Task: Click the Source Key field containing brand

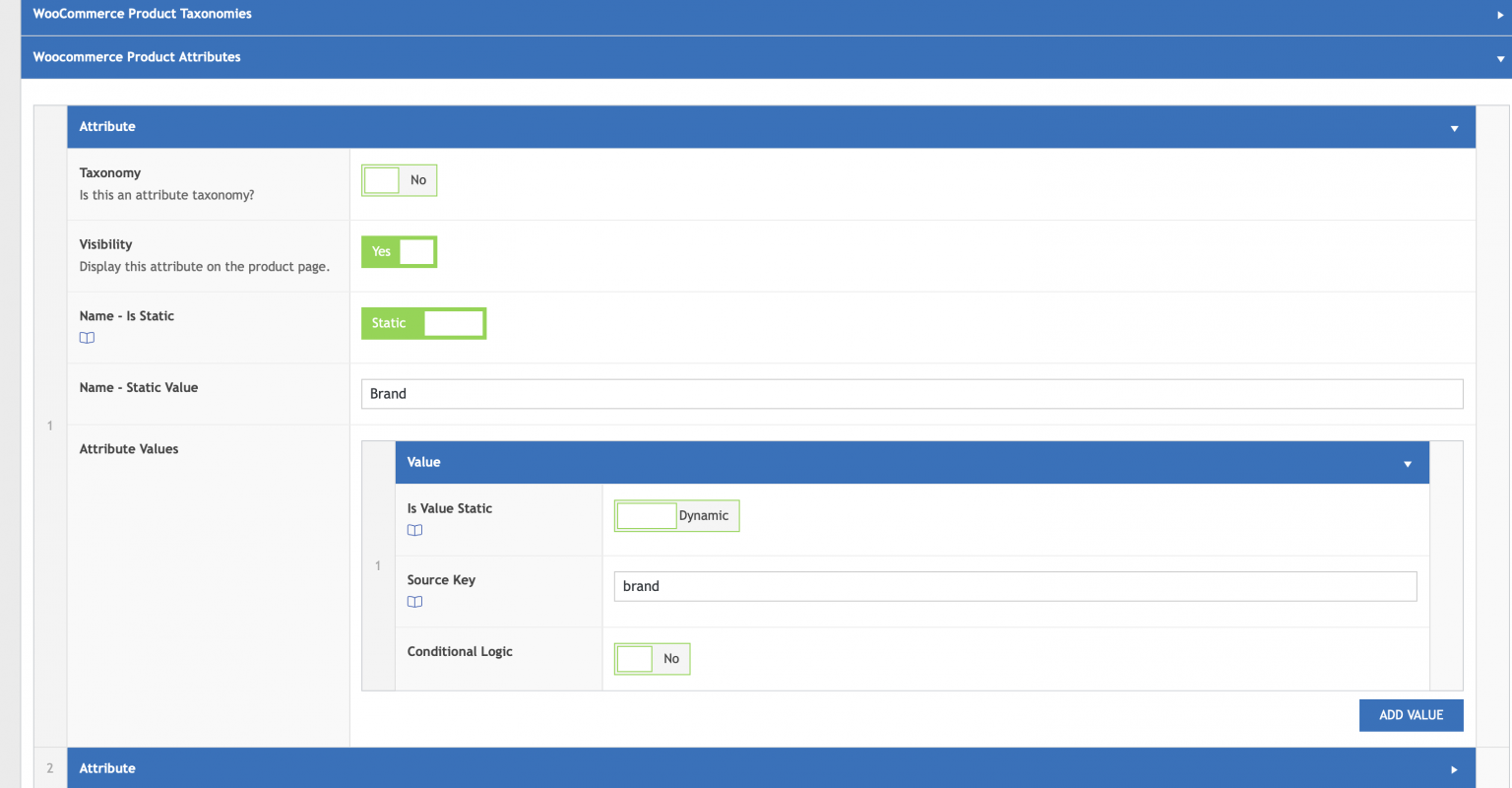Action: click(1015, 586)
